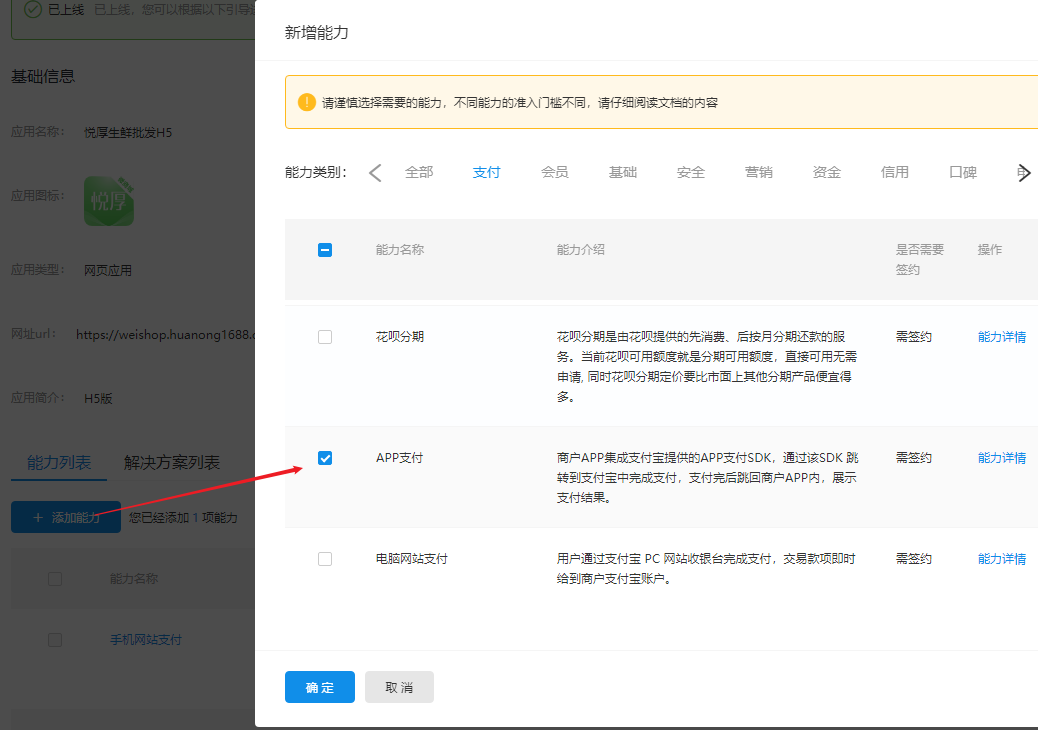Click the 添加能力 button in background page

pyautogui.click(x=66, y=517)
